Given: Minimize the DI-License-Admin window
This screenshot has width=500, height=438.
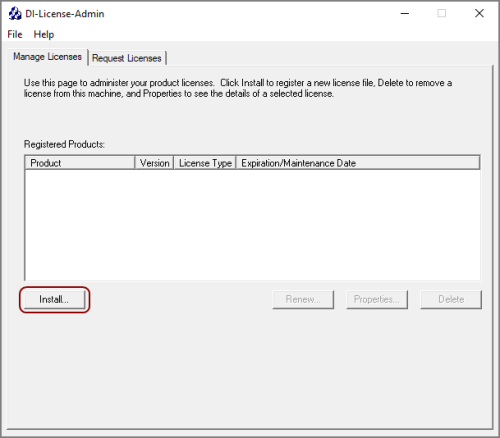Looking at the screenshot, I should pos(405,13).
